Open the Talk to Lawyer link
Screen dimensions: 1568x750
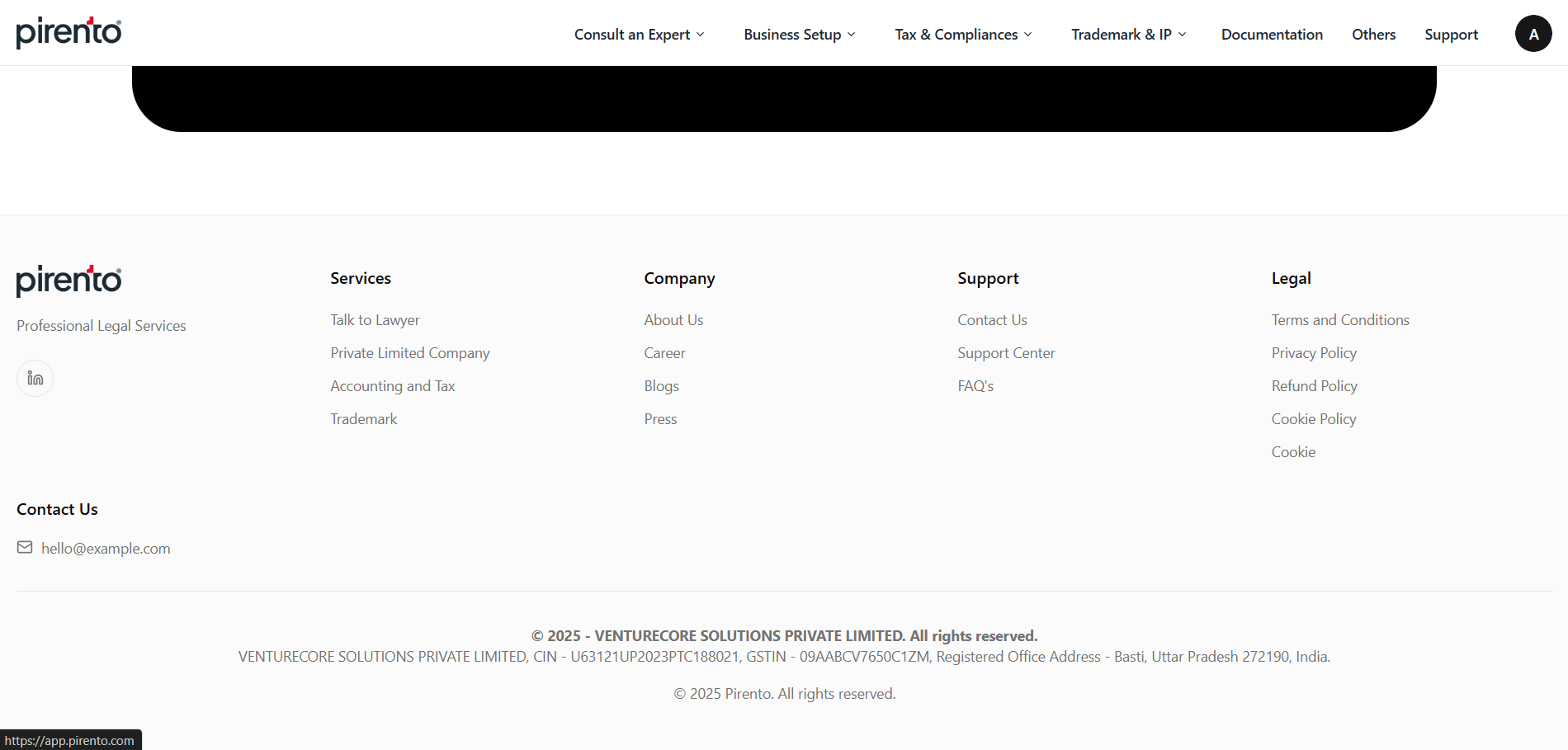375,320
